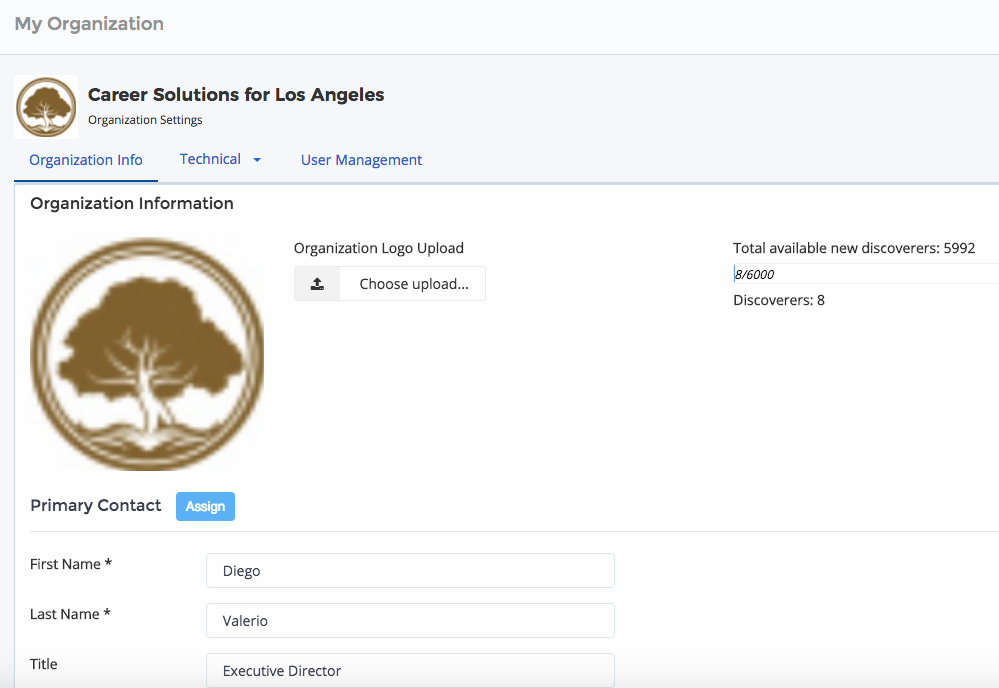
Task: Click the First Name * label
Action: (x=71, y=564)
